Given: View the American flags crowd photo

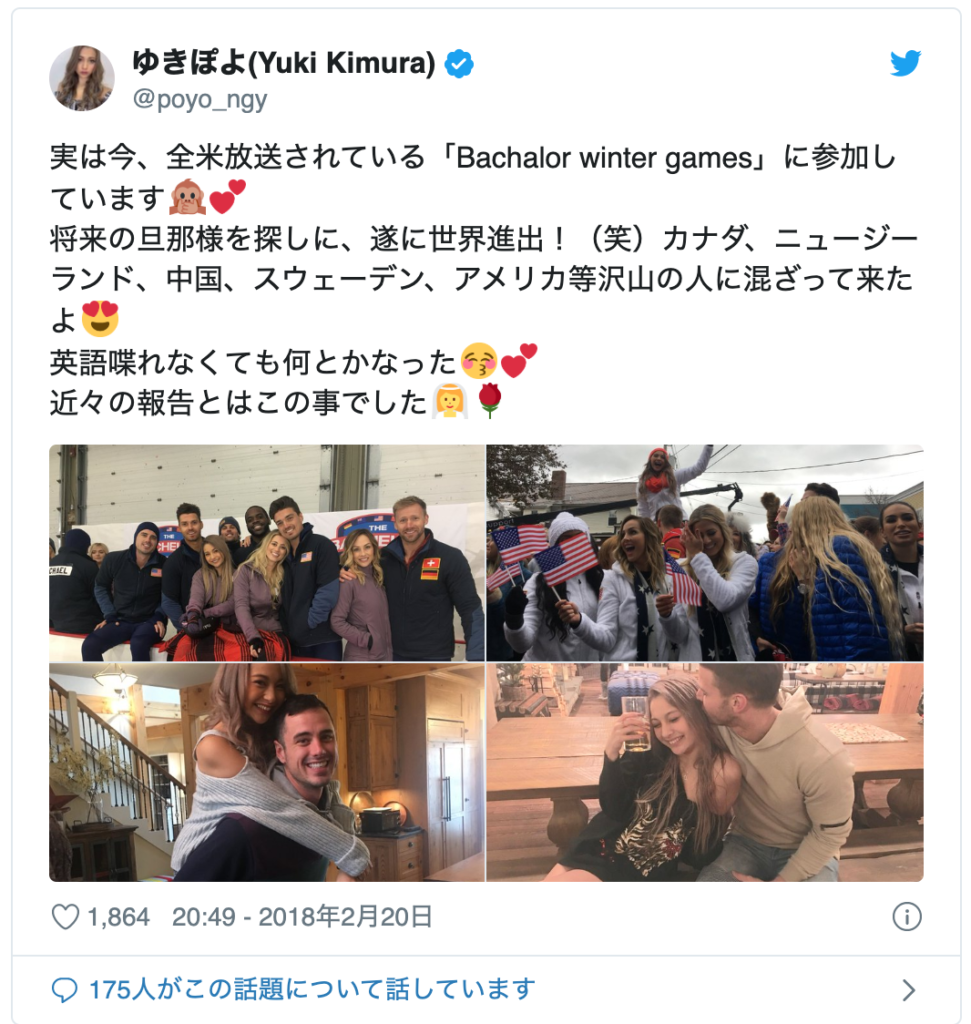Looking at the screenshot, I should (705, 553).
